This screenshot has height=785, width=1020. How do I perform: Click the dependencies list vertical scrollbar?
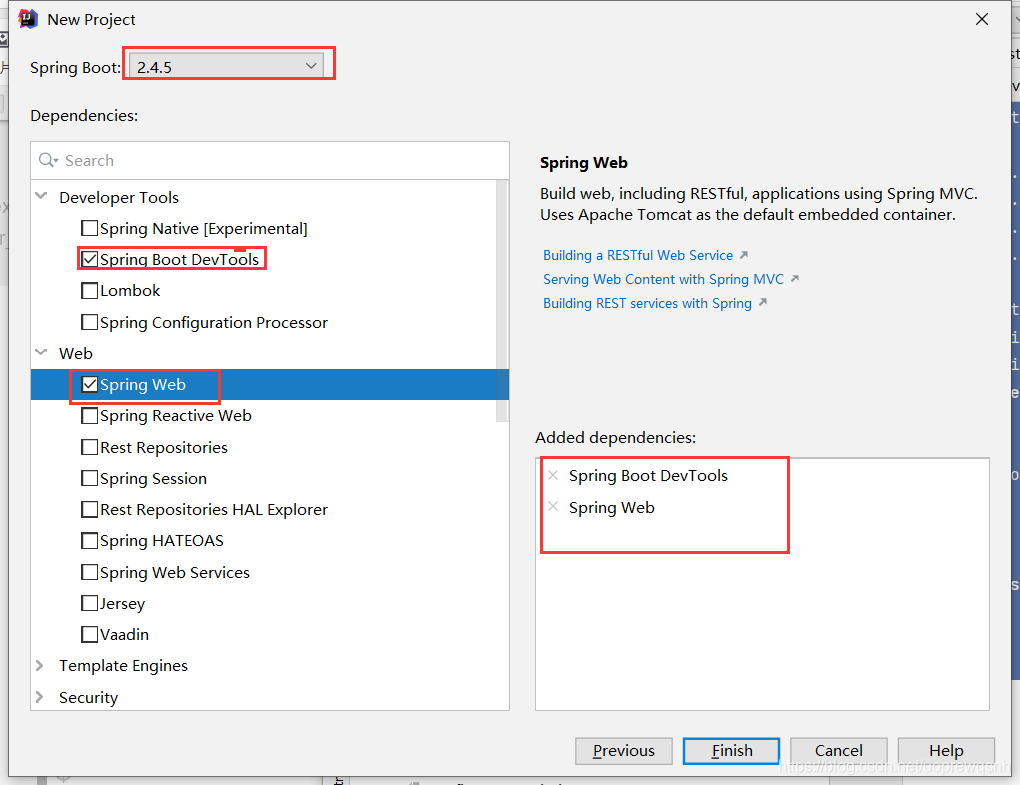pos(502,300)
